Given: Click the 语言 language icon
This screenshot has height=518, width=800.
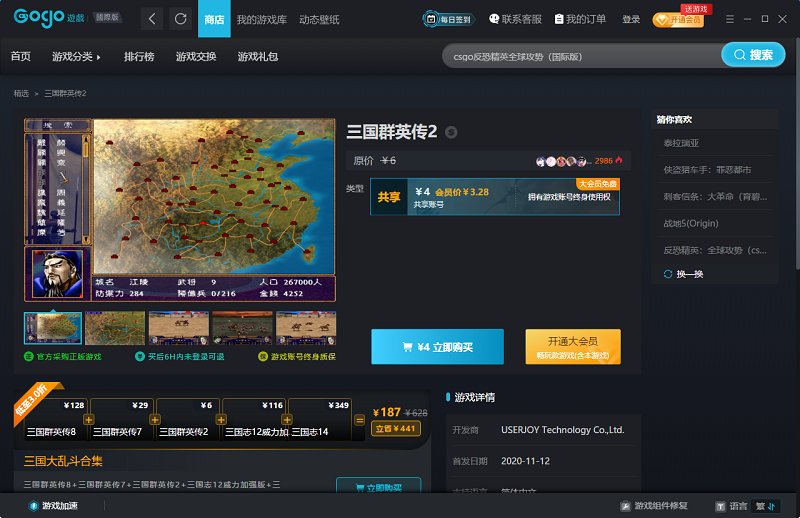Looking at the screenshot, I should click(720, 506).
